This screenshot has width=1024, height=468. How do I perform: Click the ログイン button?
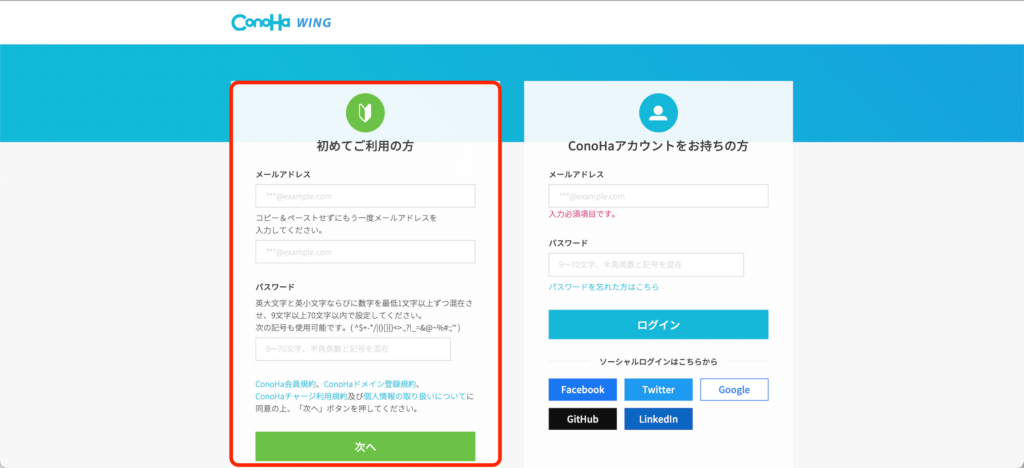(658, 324)
